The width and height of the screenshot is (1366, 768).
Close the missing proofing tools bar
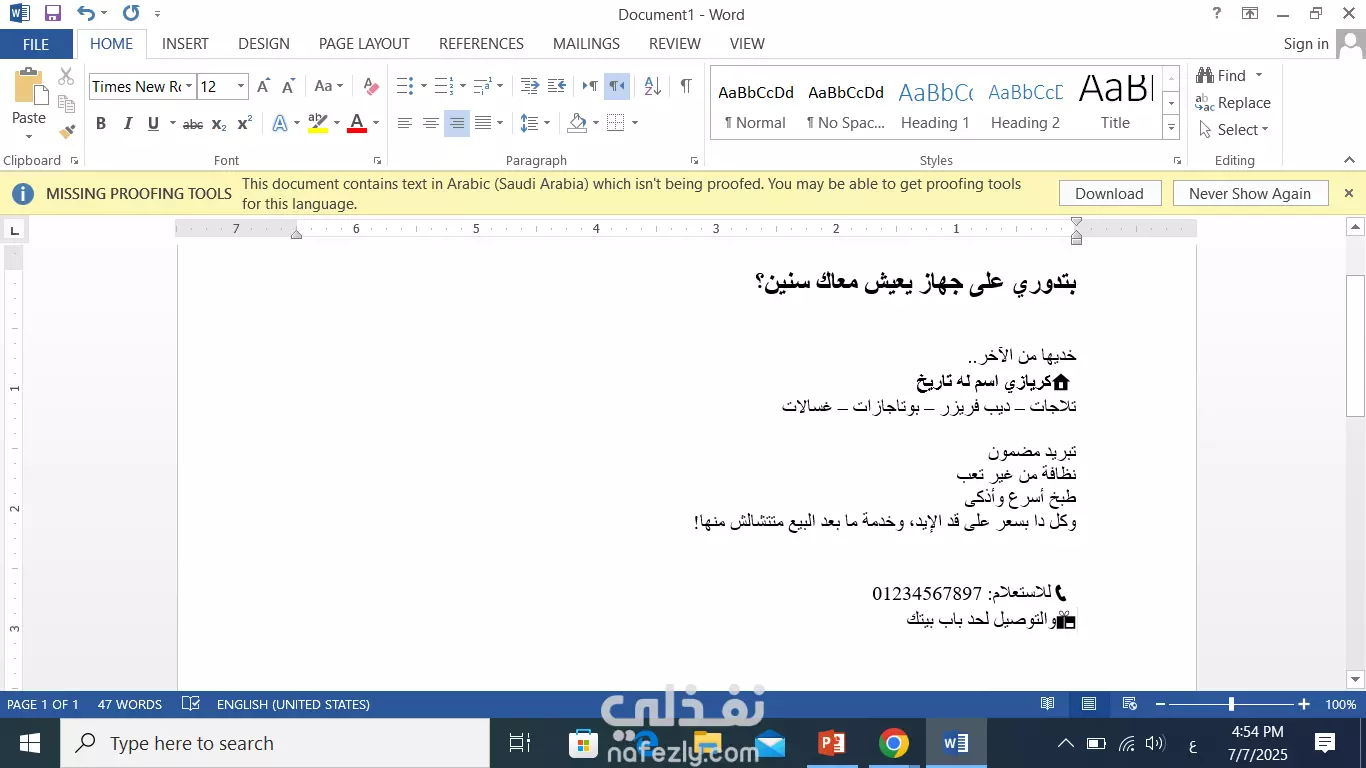tap(1348, 193)
